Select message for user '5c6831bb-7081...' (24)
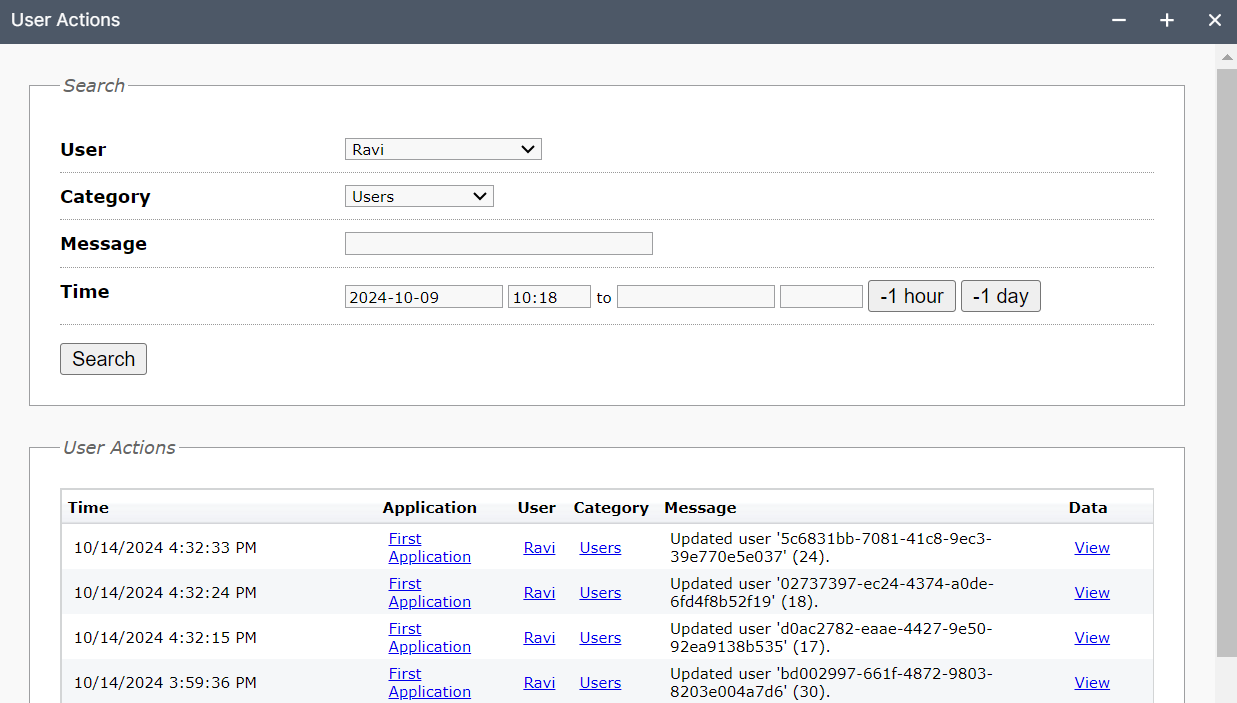The width and height of the screenshot is (1237, 703). click(831, 548)
